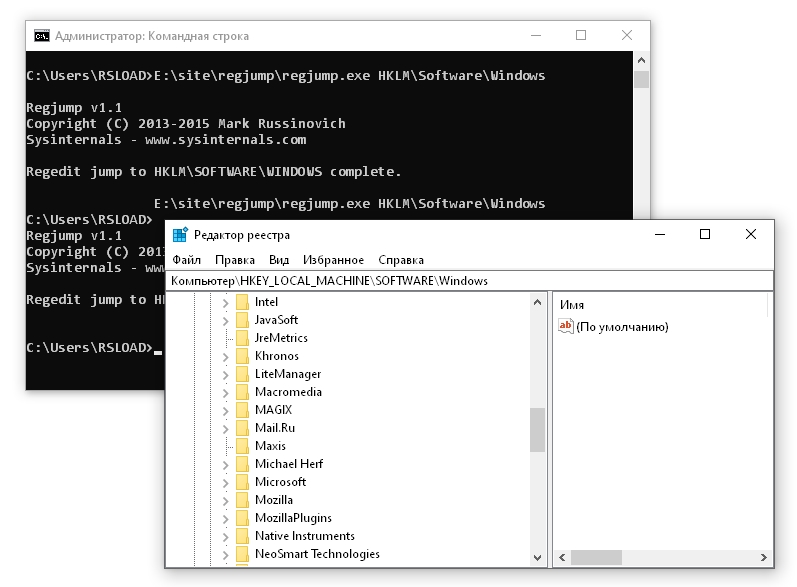Click the Command Prompt scroll up arrow

(x=641, y=60)
